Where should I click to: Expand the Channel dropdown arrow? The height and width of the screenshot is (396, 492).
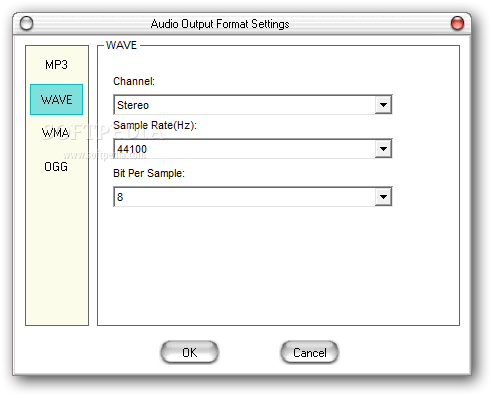tap(383, 105)
